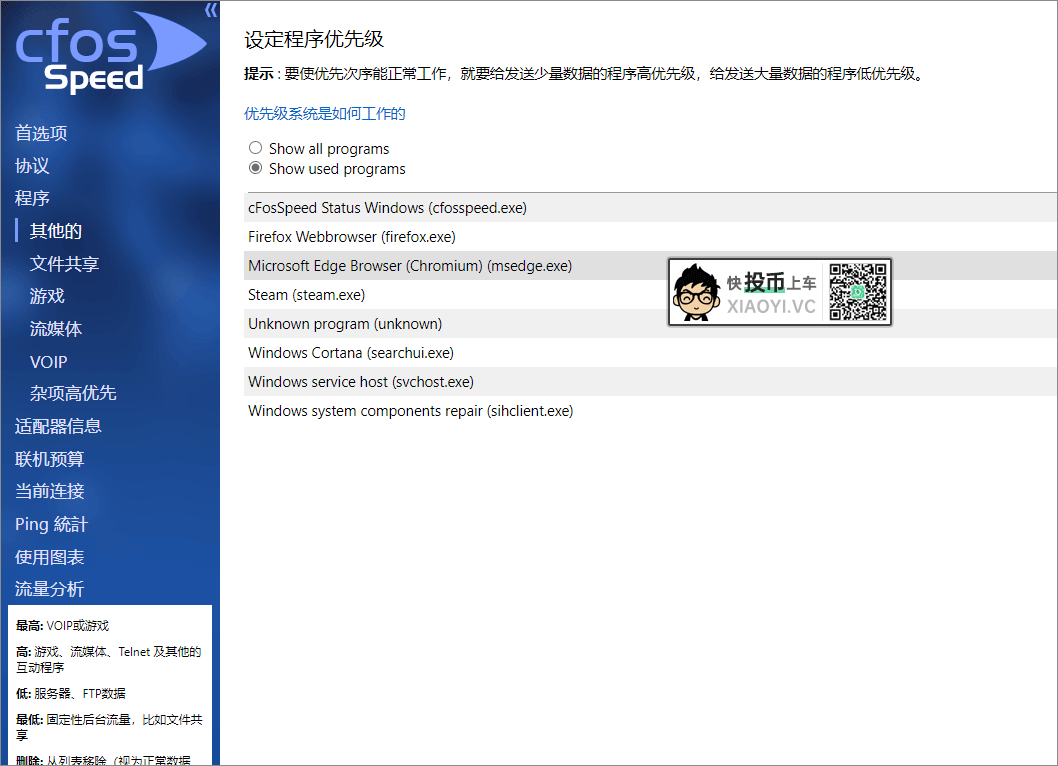This screenshot has width=1058, height=766.
Task: Select the VOIP submenu item
Action: coord(49,362)
